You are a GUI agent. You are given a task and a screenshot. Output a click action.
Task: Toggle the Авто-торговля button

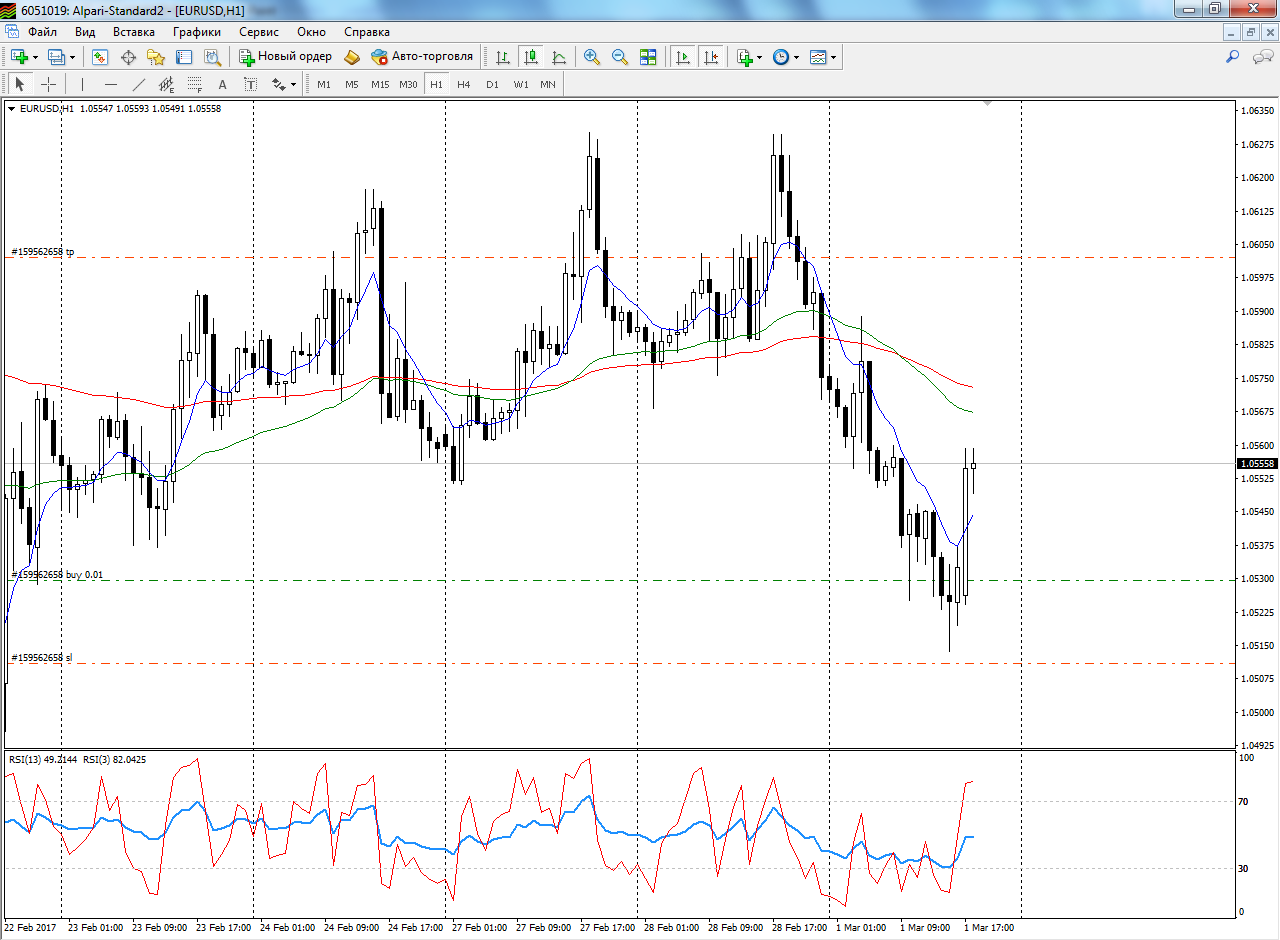422,57
